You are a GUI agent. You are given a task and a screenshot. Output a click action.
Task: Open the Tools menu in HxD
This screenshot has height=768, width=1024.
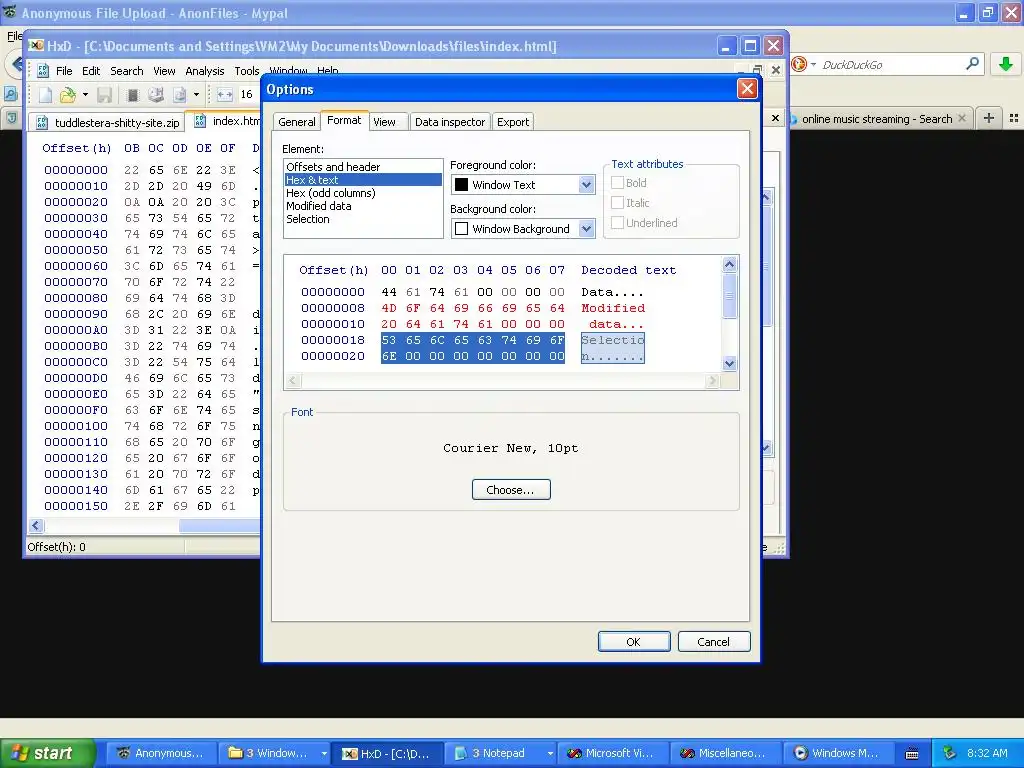click(x=247, y=71)
